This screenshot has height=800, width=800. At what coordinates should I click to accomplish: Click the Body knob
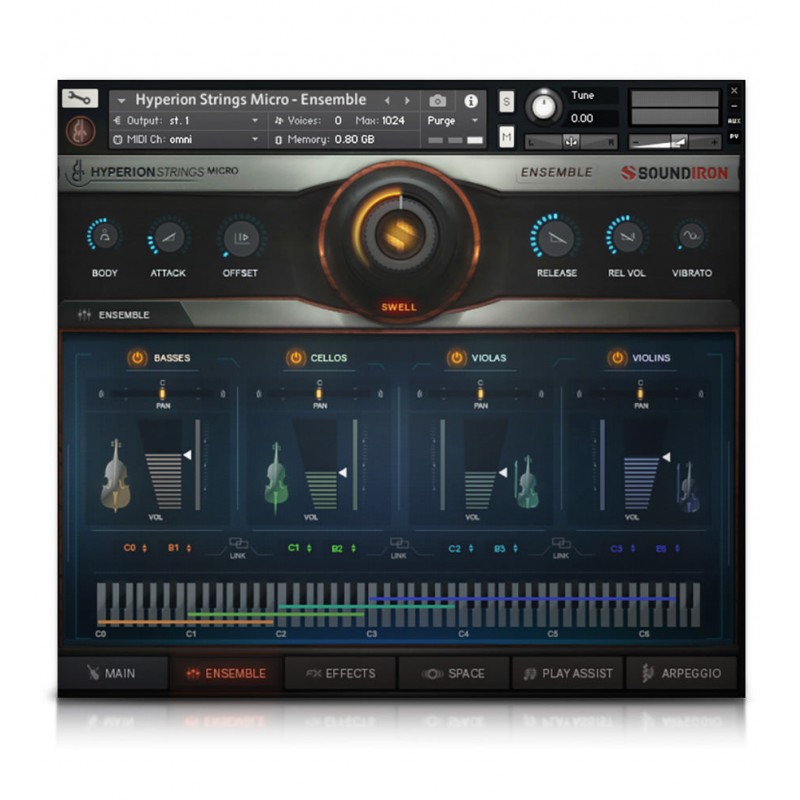pyautogui.click(x=104, y=238)
